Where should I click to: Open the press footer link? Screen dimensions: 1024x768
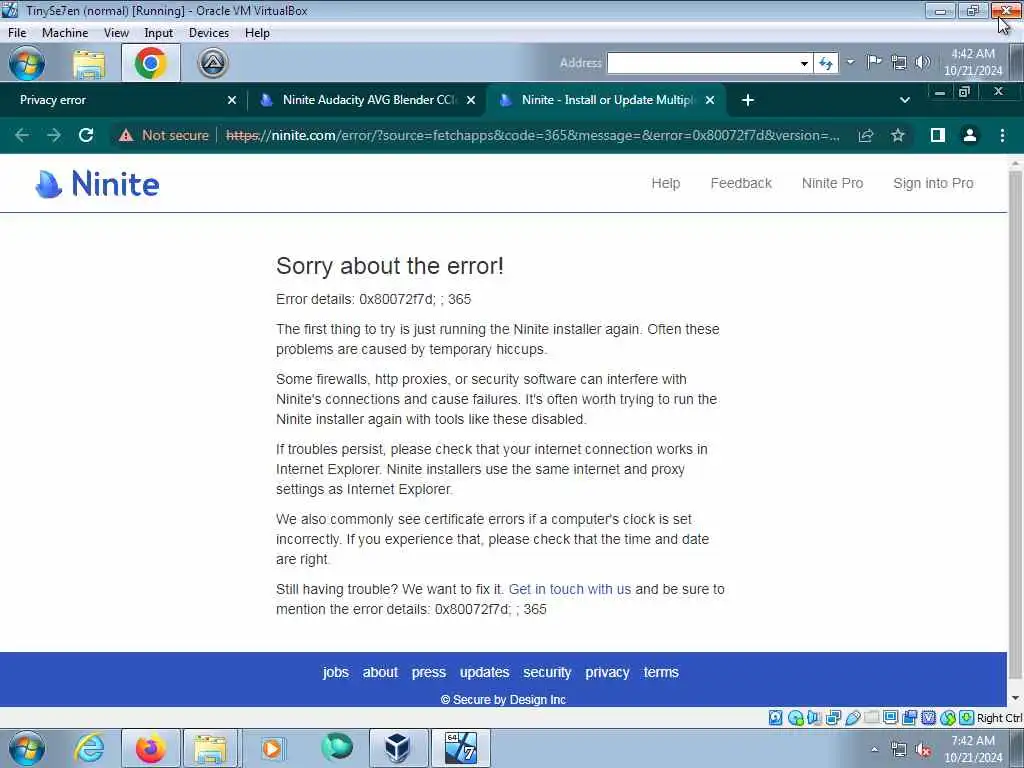coord(428,673)
